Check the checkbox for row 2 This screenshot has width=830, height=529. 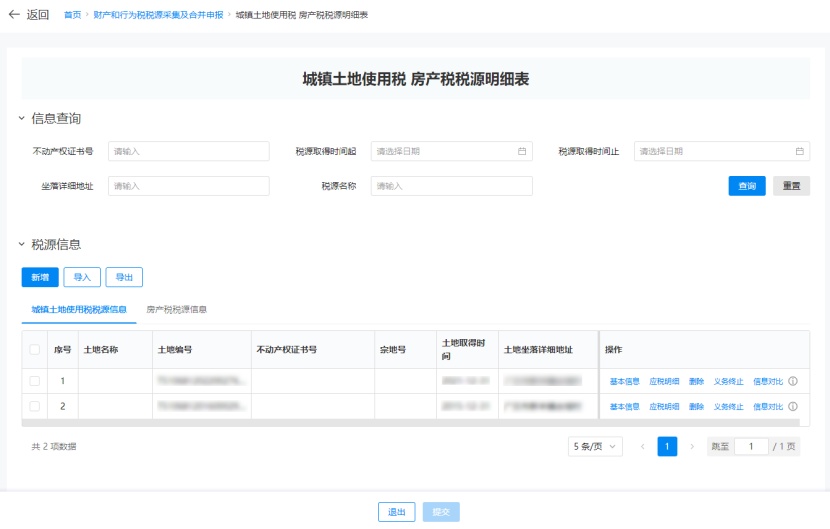tap(35, 407)
